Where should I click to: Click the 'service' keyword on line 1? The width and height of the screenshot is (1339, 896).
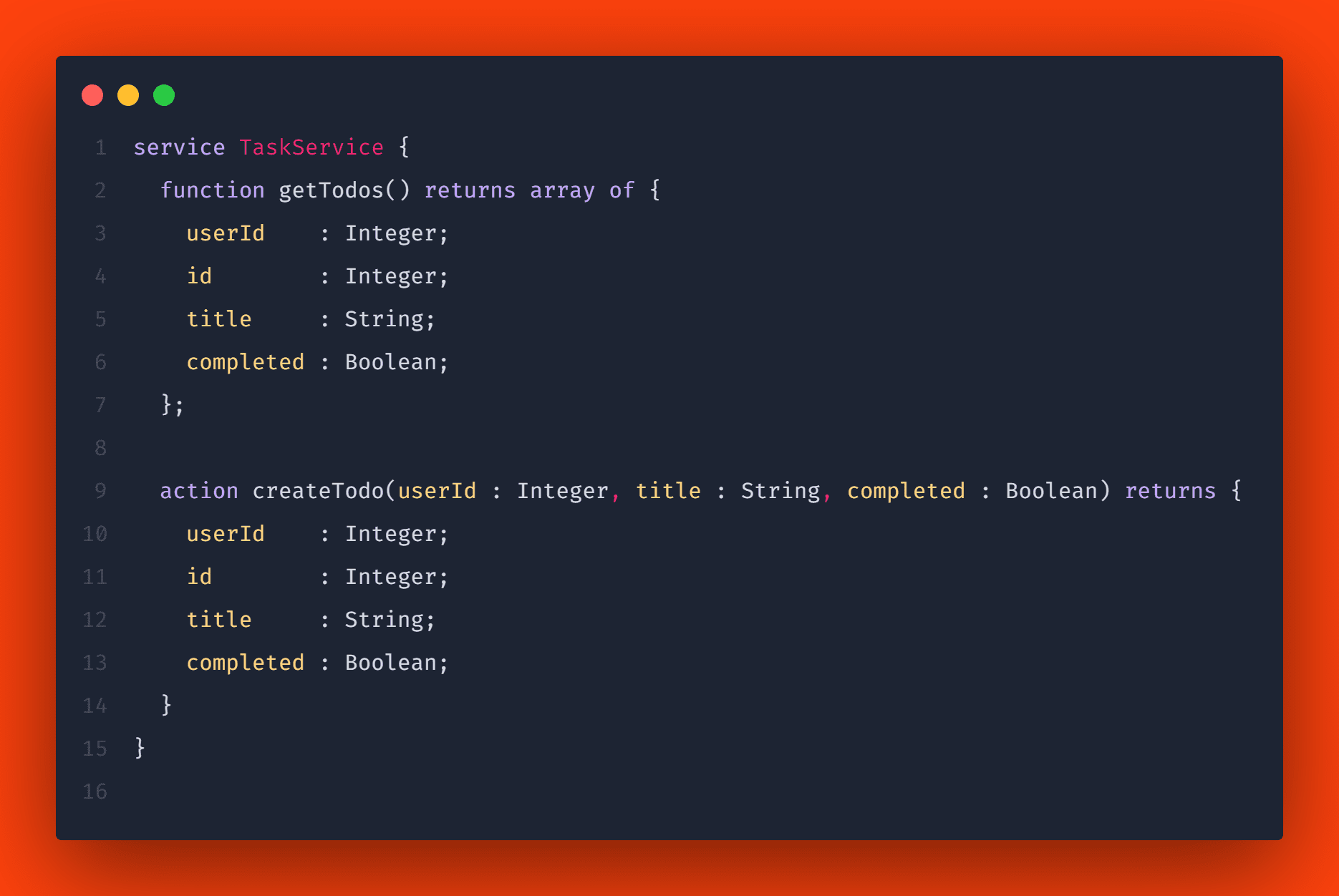(179, 147)
